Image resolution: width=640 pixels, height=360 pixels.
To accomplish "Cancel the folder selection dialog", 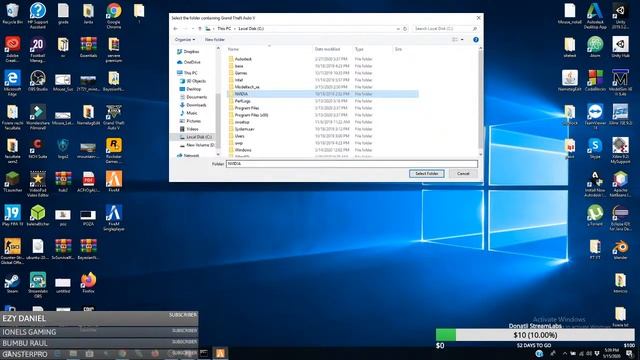I will point(463,173).
